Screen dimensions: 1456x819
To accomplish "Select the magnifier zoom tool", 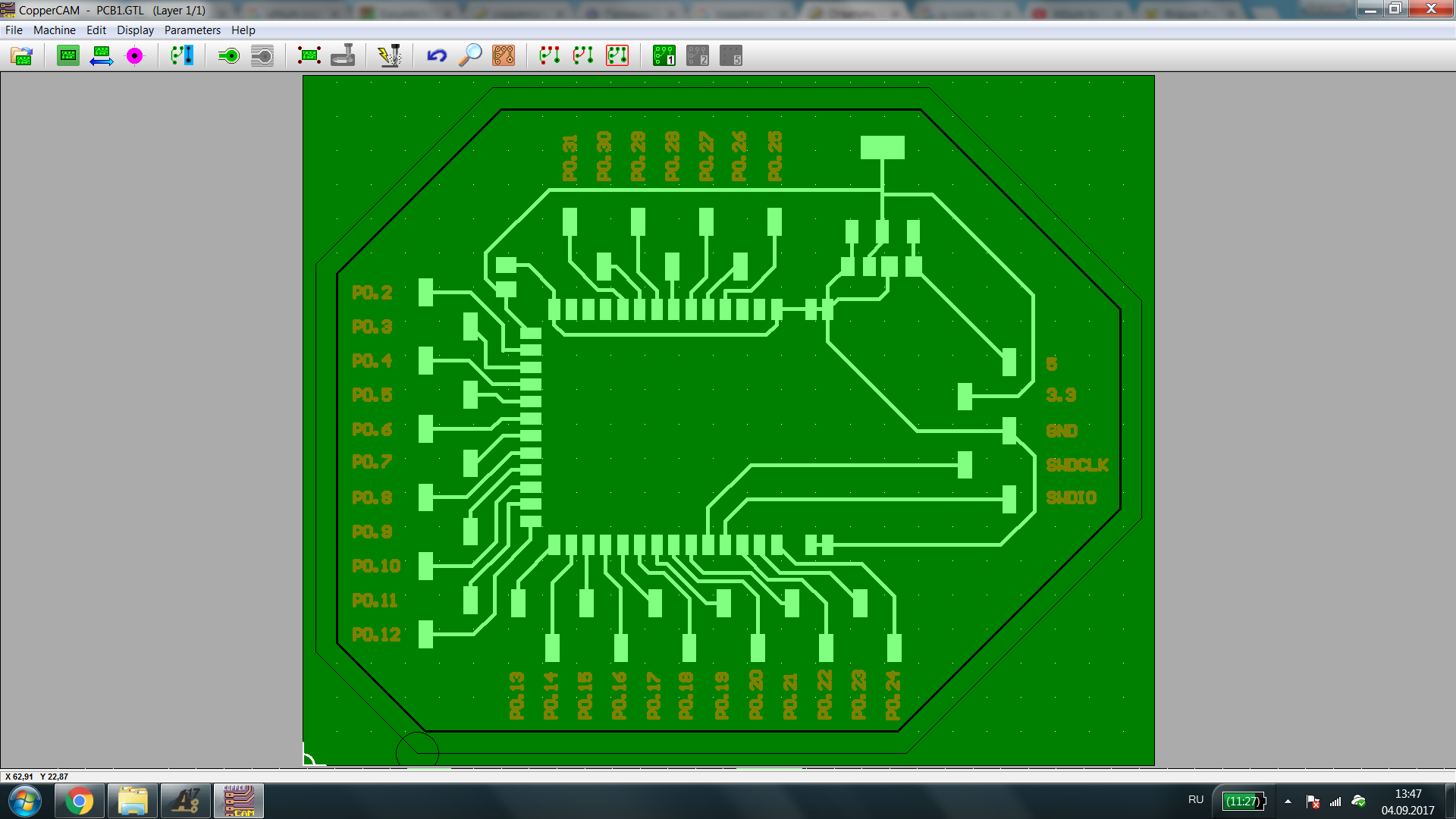I will [470, 56].
